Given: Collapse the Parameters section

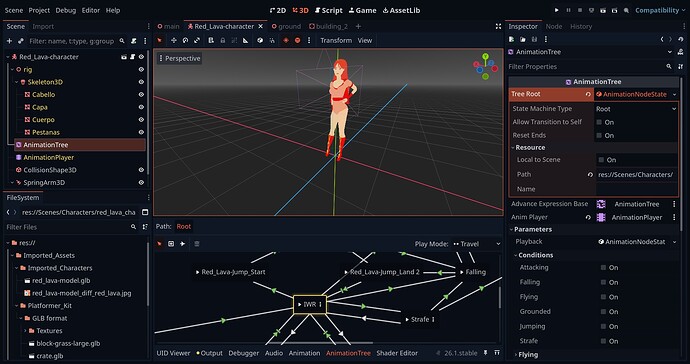Looking at the screenshot, I should click(x=511, y=229).
